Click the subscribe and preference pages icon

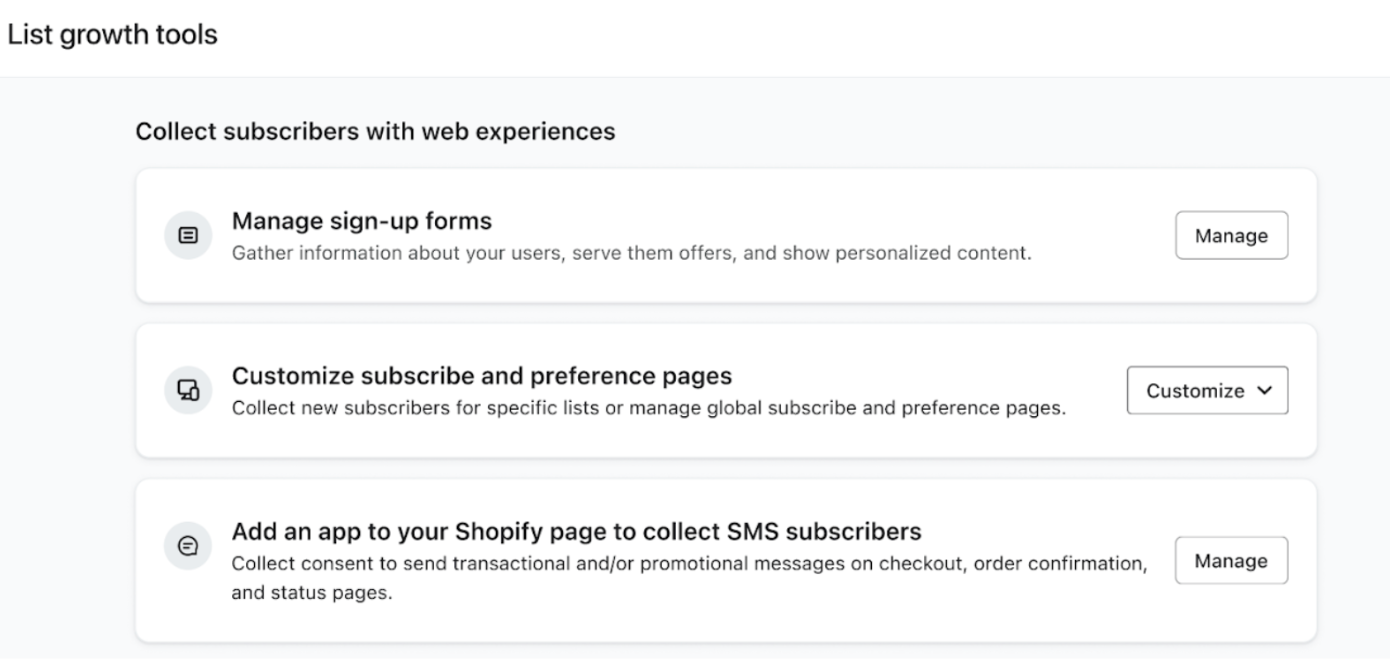point(188,391)
